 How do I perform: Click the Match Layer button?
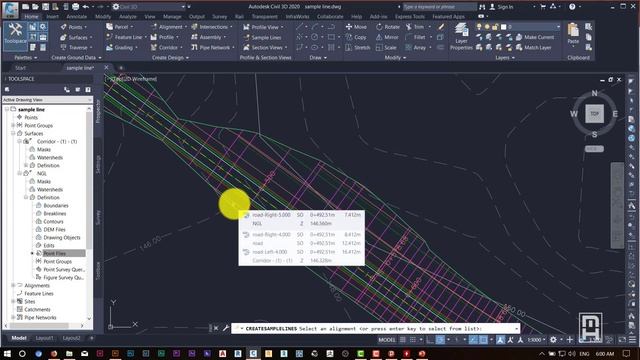(533, 47)
